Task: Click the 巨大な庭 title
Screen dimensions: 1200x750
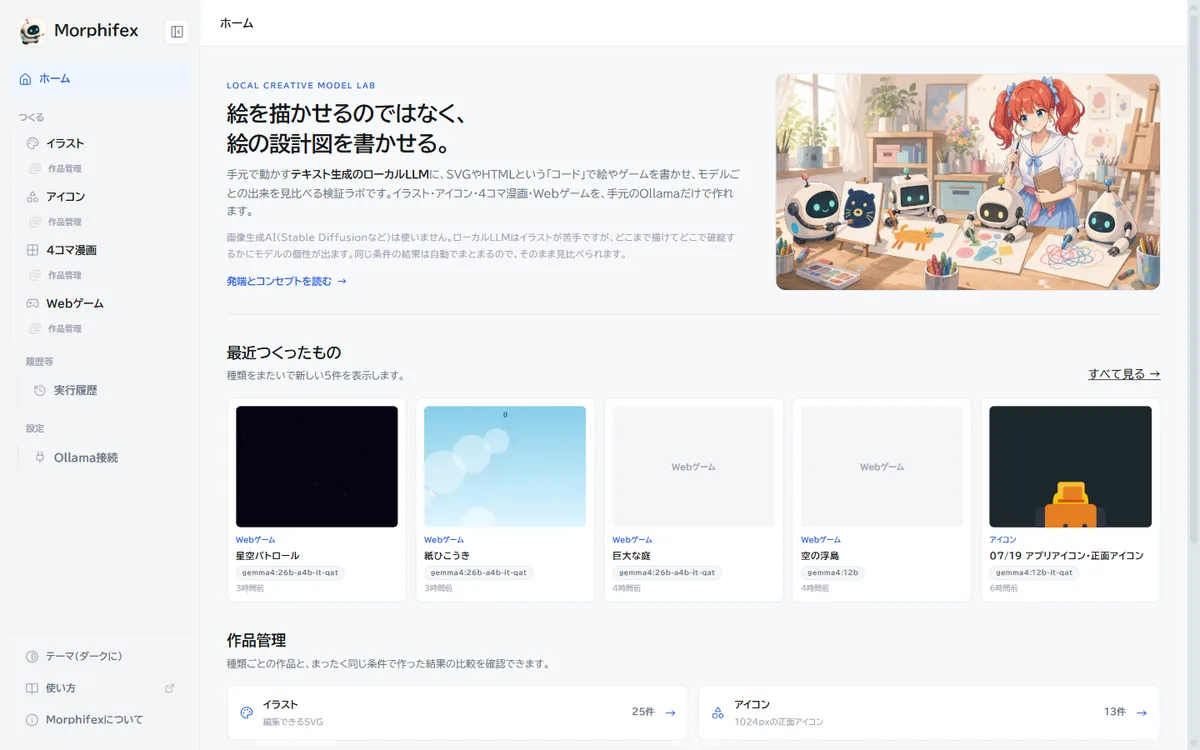Action: coord(632,555)
